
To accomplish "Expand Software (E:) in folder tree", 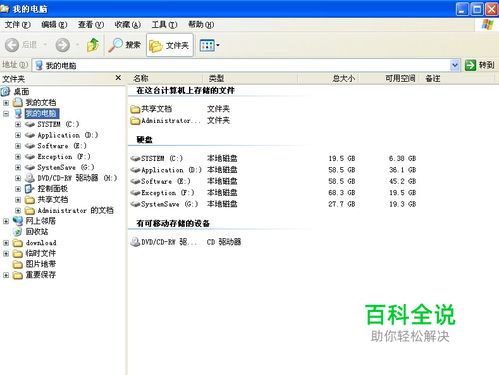I will (x=18, y=146).
